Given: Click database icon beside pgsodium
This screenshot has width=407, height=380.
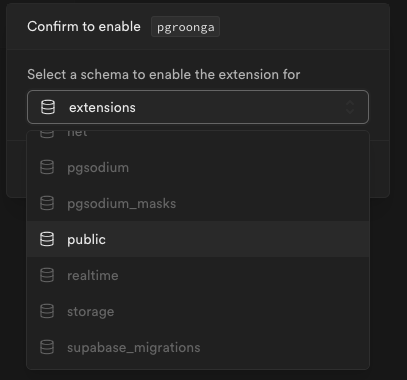Looking at the screenshot, I should click(x=47, y=167).
